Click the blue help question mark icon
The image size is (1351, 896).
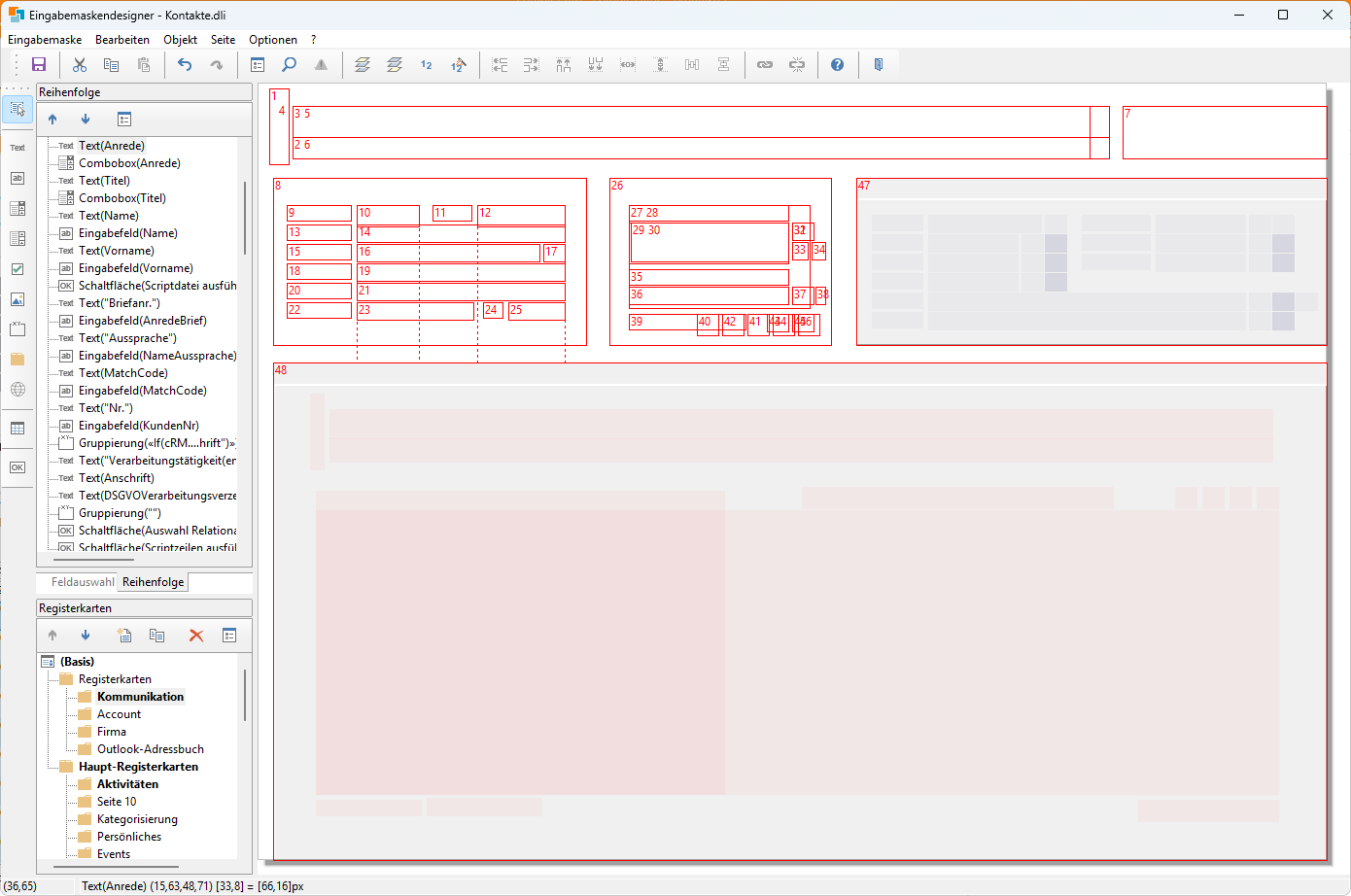[x=837, y=65]
